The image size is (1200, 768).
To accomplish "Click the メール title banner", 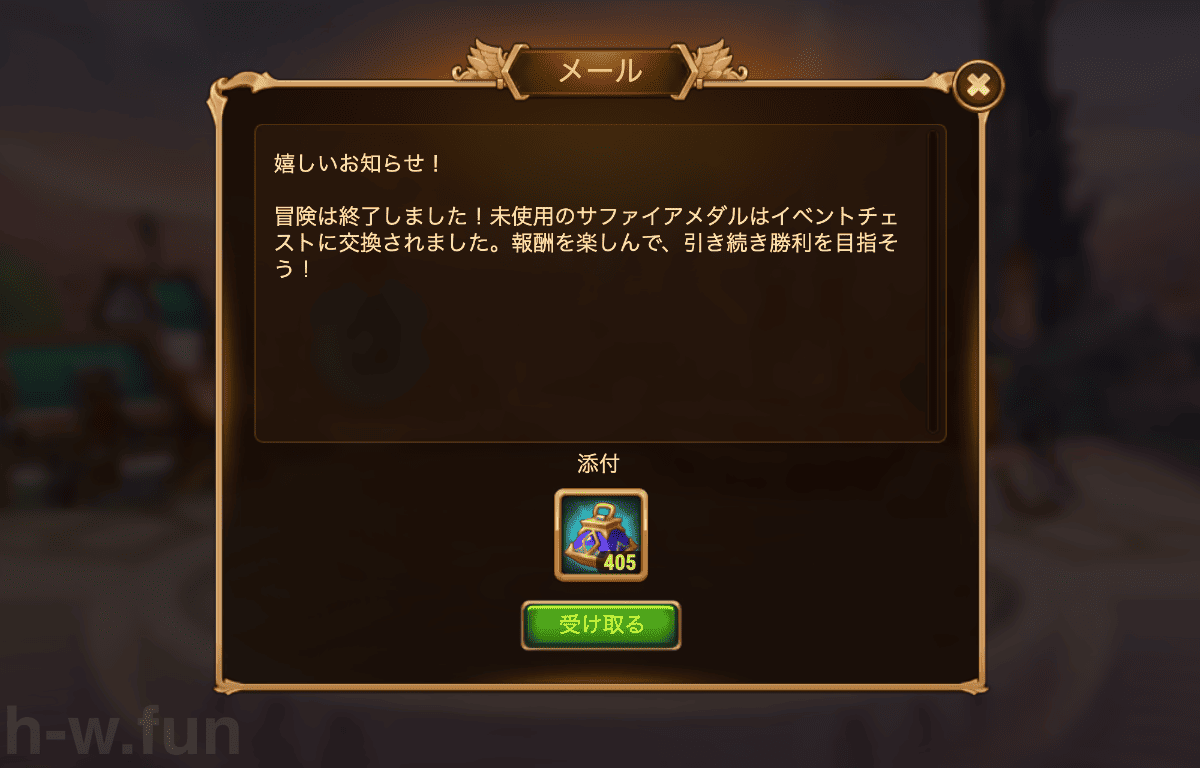I will [600, 72].
